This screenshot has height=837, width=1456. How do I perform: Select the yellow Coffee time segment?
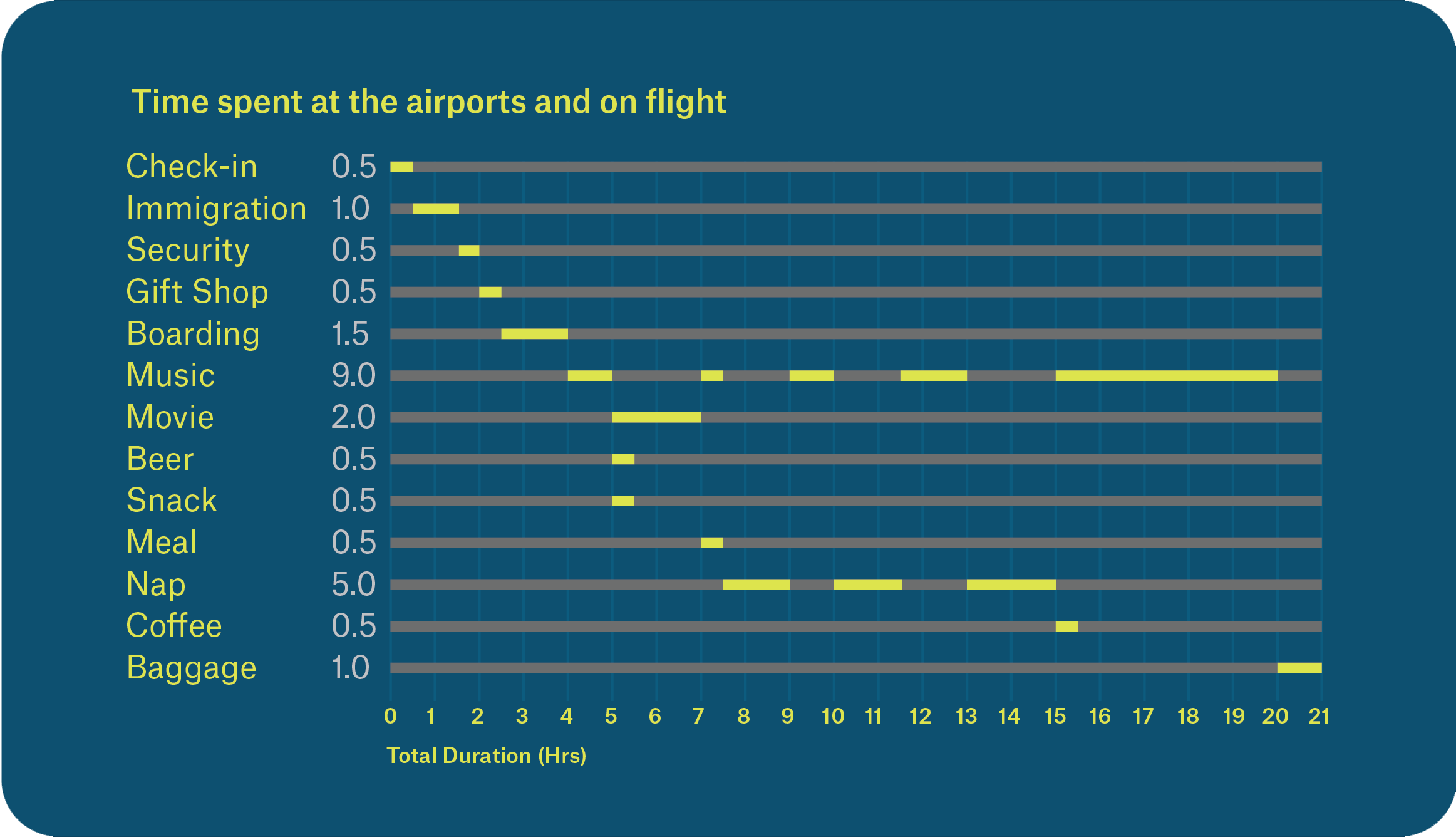pyautogui.click(x=1066, y=626)
